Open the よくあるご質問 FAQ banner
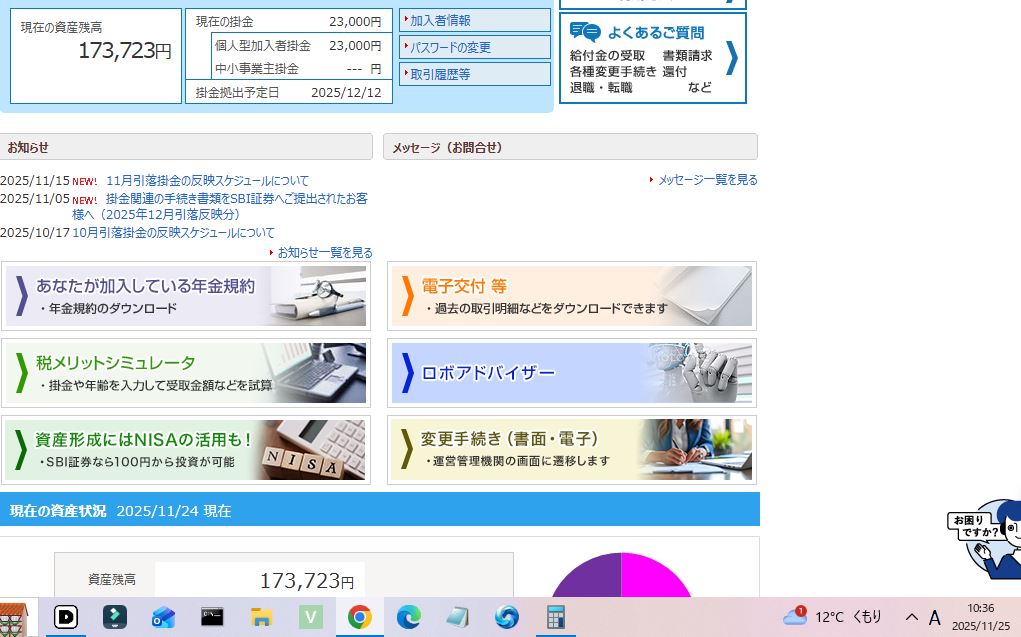 point(652,58)
